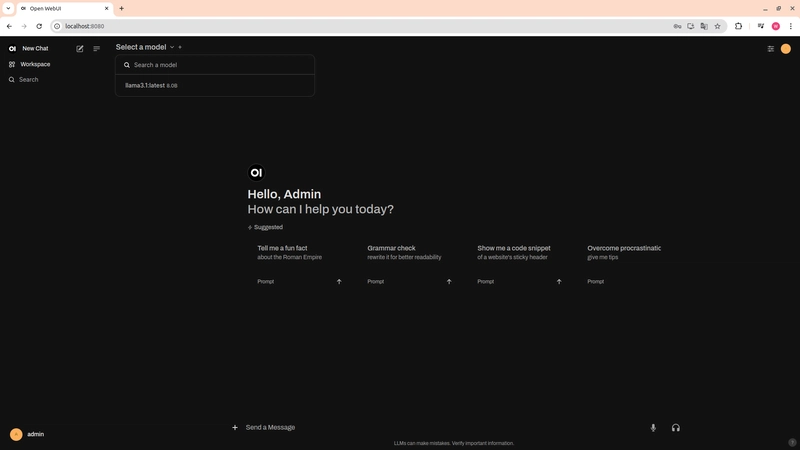Go back using browser back arrow
Viewport: 800px width, 450px height.
coord(9,26)
